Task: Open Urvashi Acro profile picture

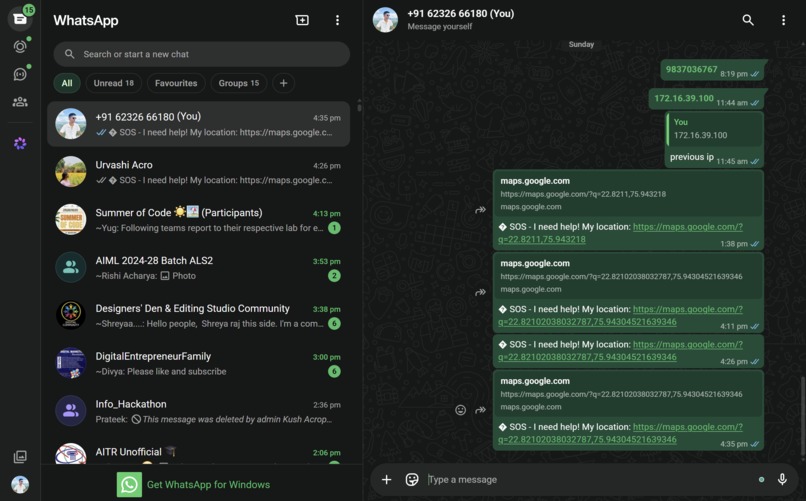Action: [x=70, y=172]
